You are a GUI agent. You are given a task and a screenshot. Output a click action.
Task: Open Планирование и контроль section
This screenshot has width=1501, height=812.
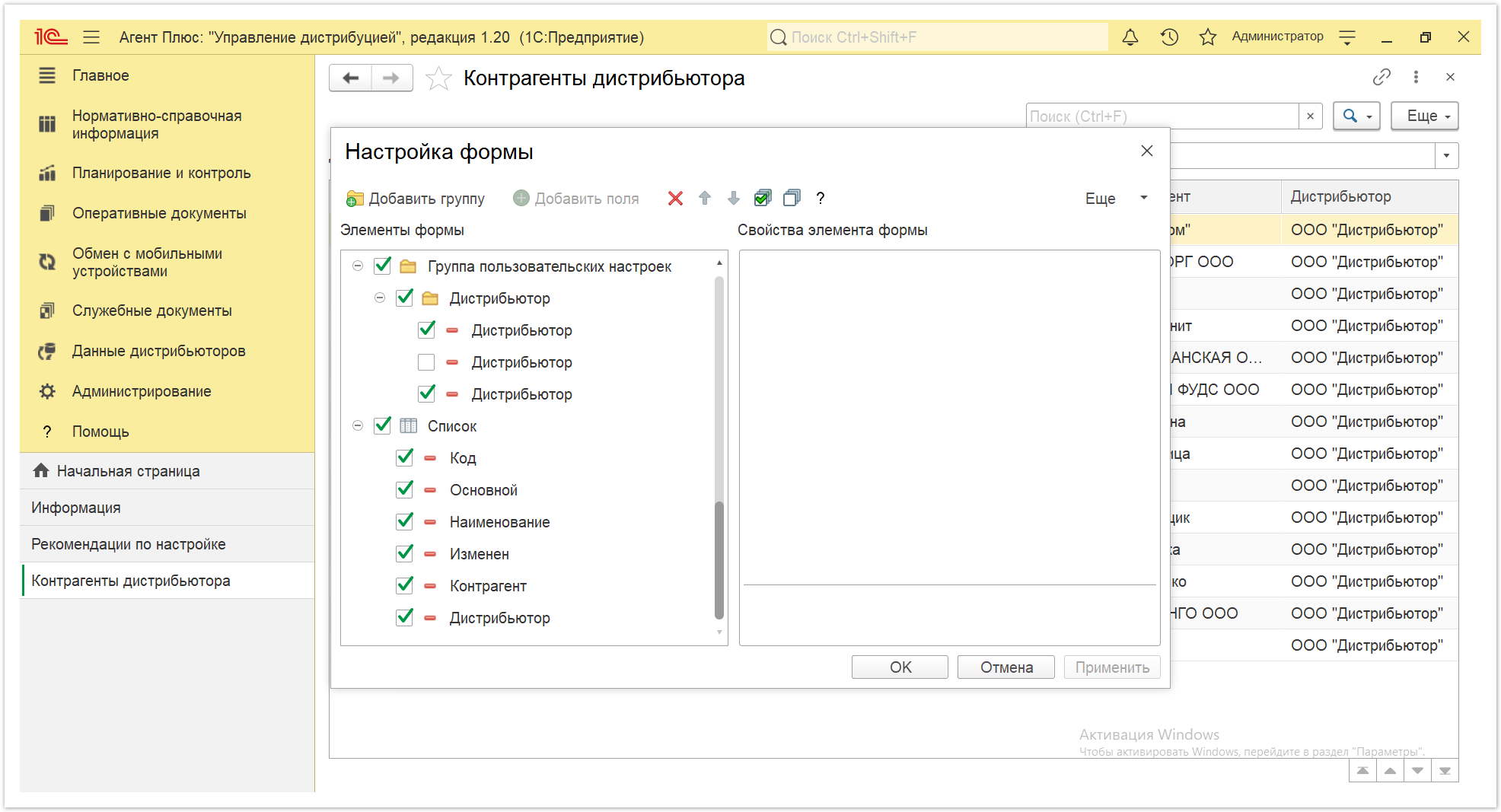coord(161,173)
